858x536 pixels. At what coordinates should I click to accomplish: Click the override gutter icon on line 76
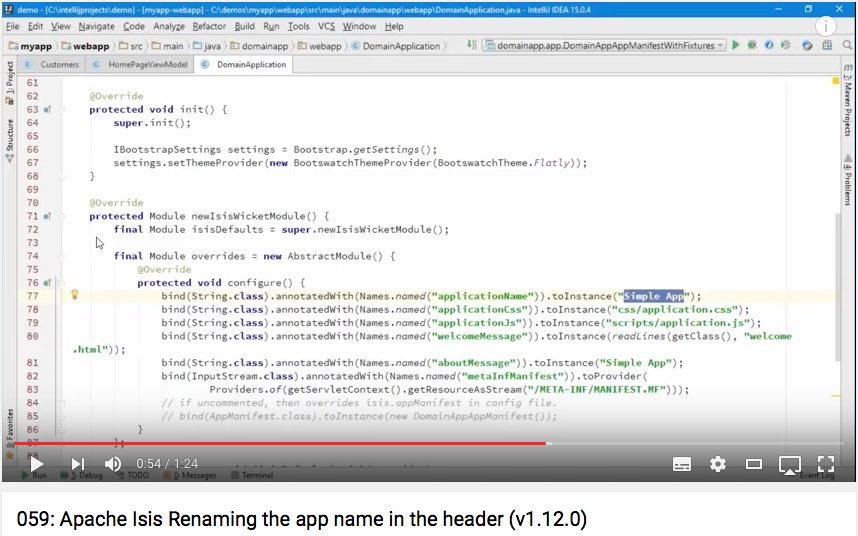coord(47,283)
